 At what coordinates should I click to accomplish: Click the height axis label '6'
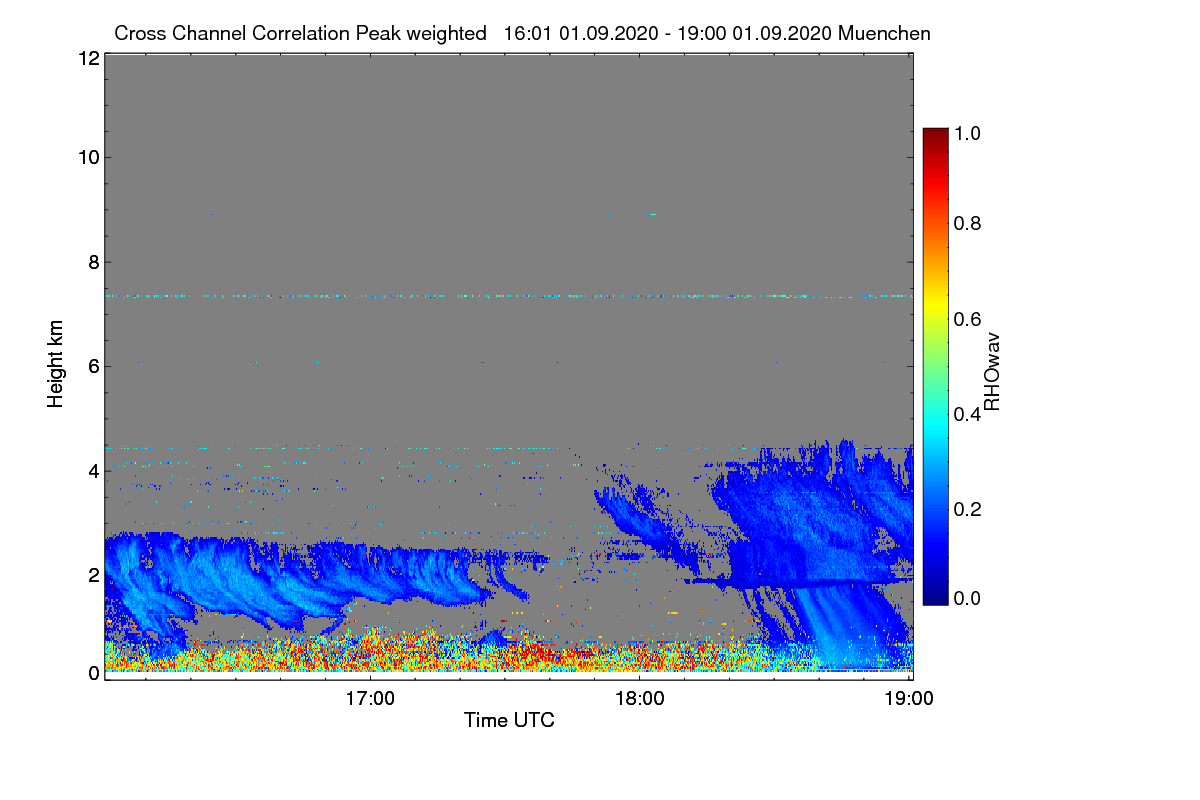tap(93, 366)
